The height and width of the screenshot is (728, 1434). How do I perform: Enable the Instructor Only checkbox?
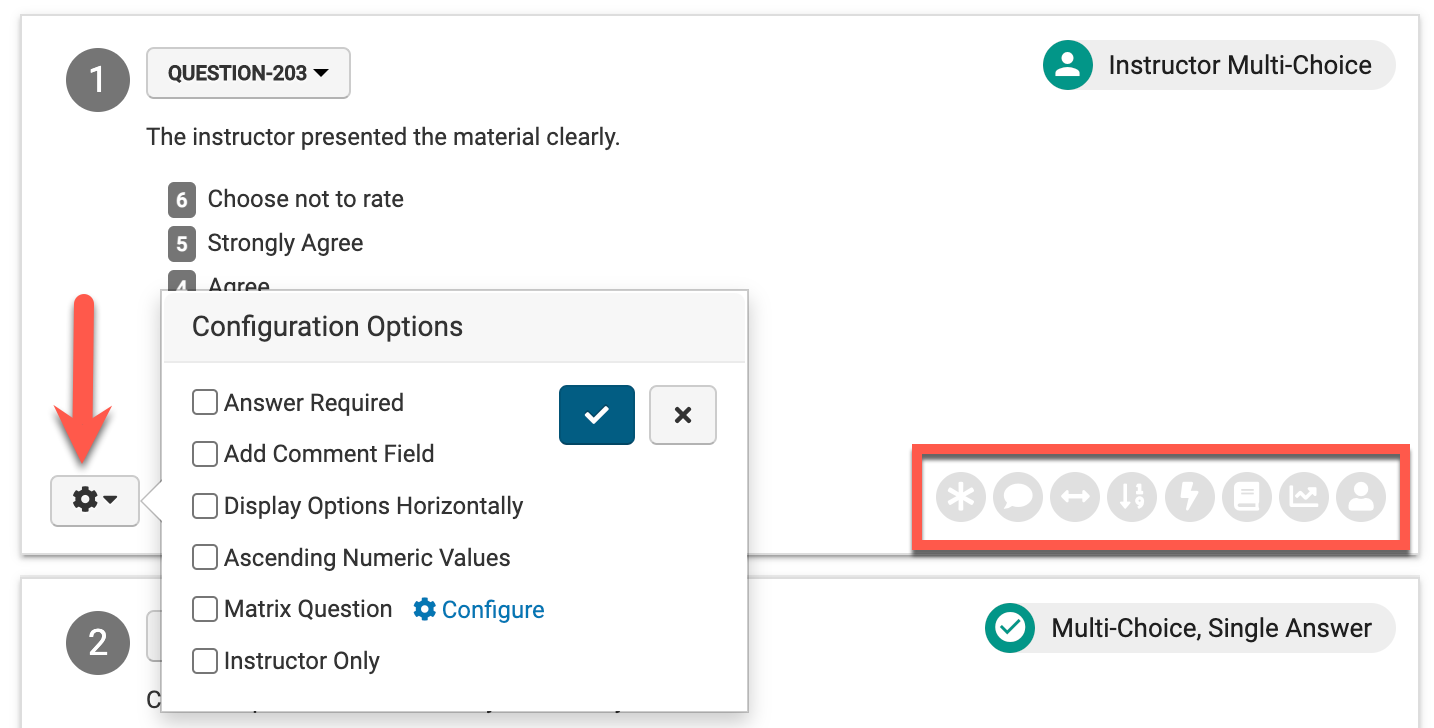coord(205,661)
